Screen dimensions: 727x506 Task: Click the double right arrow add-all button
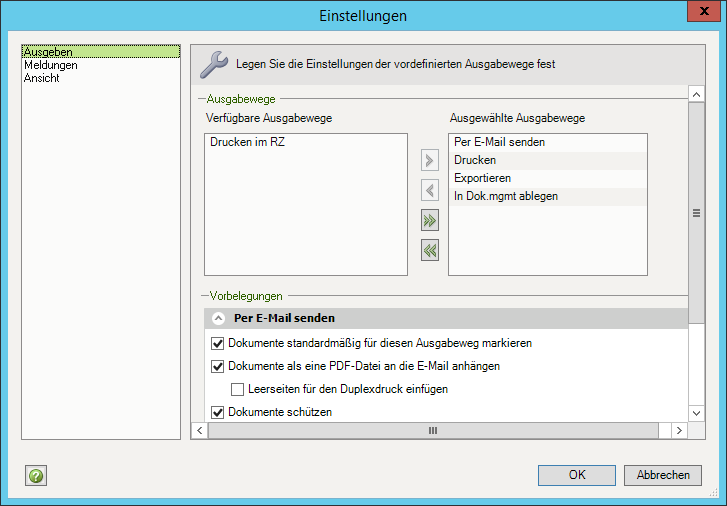click(x=430, y=220)
